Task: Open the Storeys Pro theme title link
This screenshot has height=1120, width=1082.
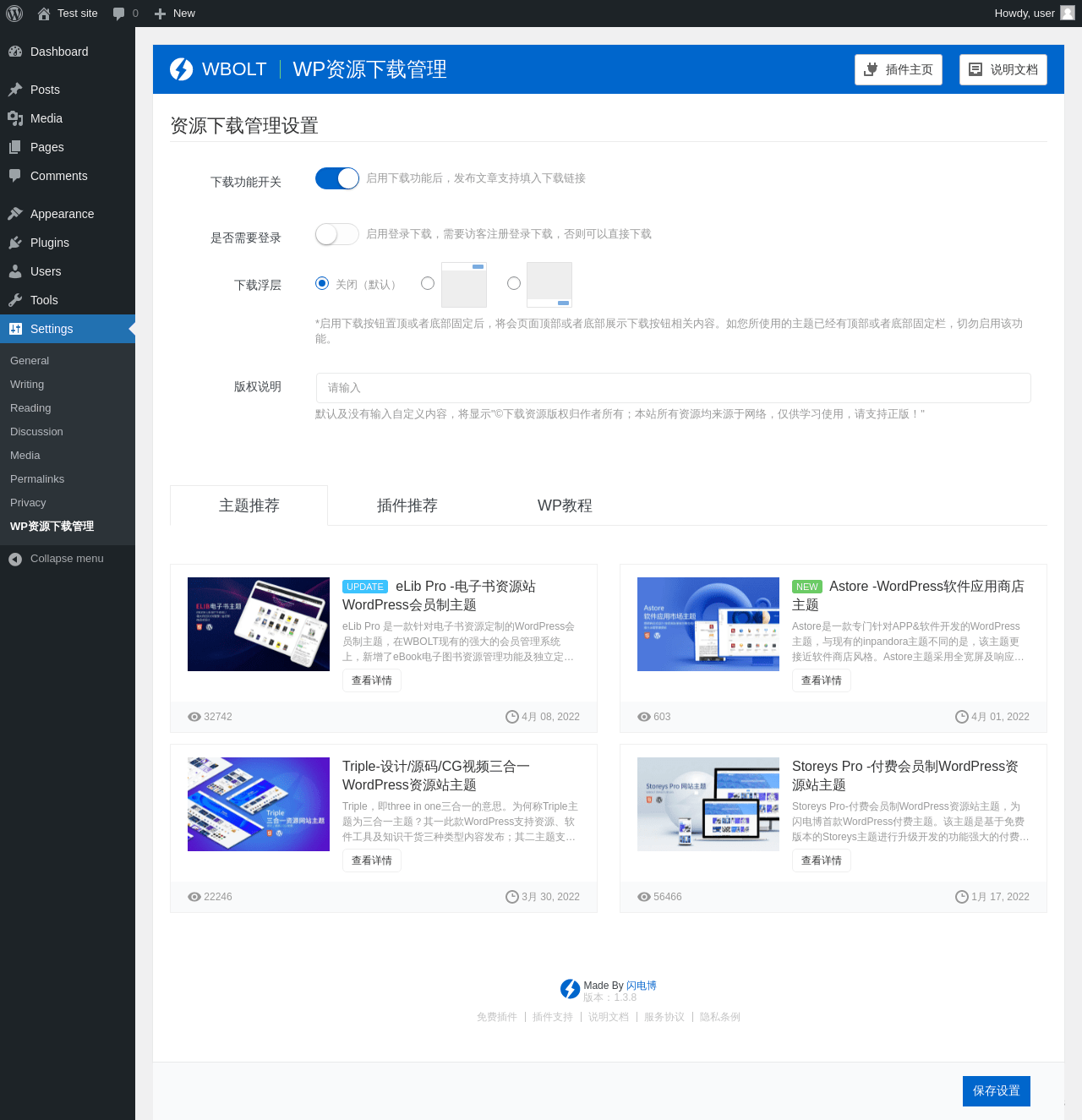Action: tap(905, 776)
